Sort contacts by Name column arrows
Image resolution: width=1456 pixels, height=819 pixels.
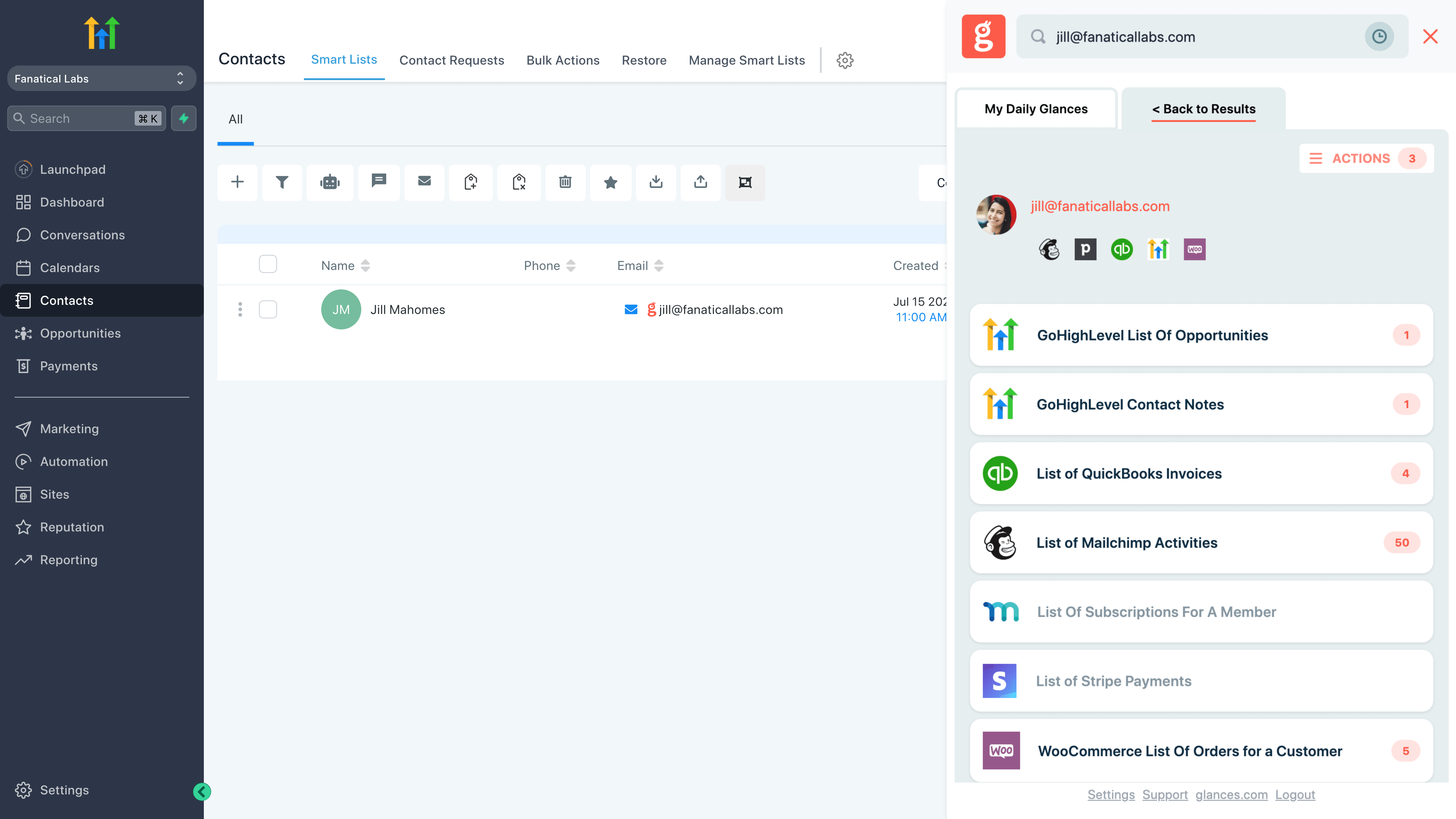pos(365,266)
